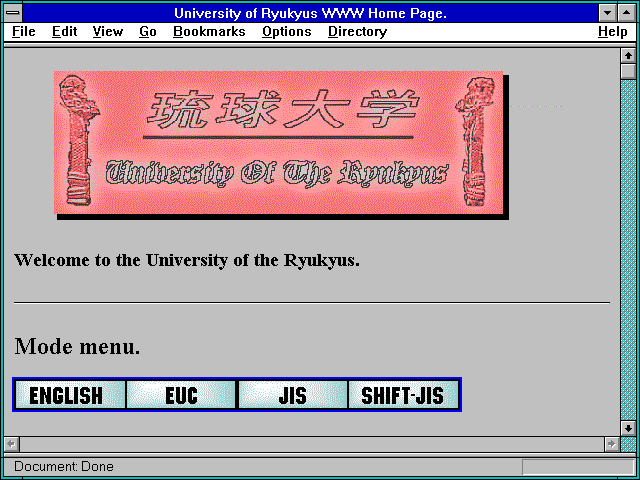Maximize the window with the up-arrow button
Screen dimensions: 640x480
(x=627, y=13)
